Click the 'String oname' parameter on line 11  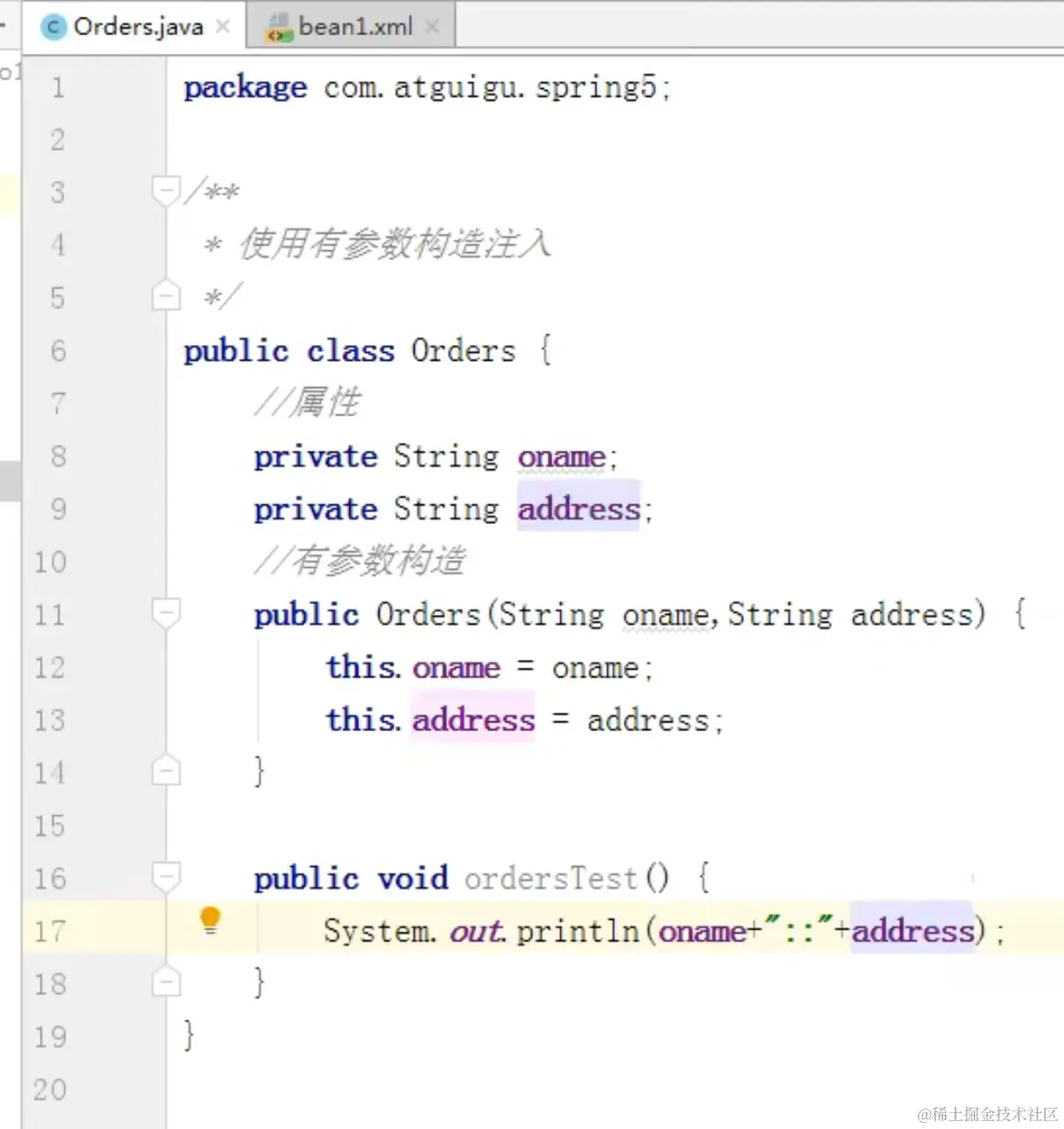coord(604,615)
